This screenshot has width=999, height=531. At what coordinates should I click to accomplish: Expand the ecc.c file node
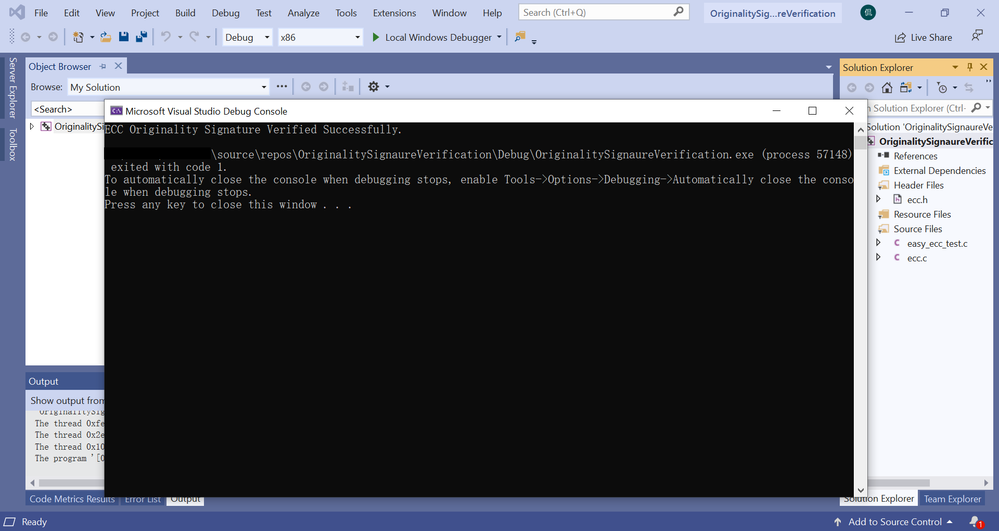click(879, 258)
